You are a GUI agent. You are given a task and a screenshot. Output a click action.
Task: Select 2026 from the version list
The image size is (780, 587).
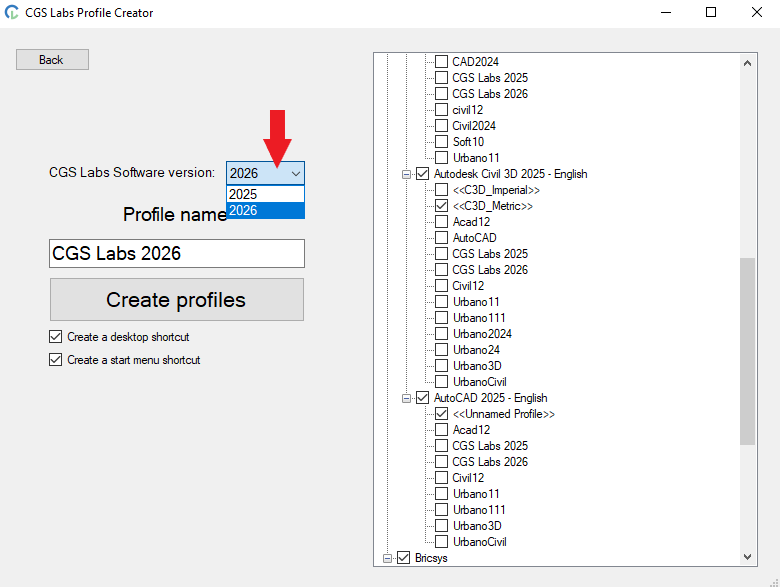[265, 210]
